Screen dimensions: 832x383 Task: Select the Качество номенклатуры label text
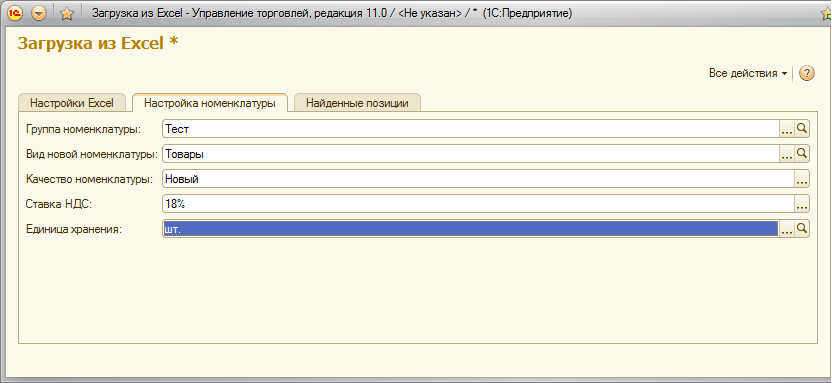point(90,179)
